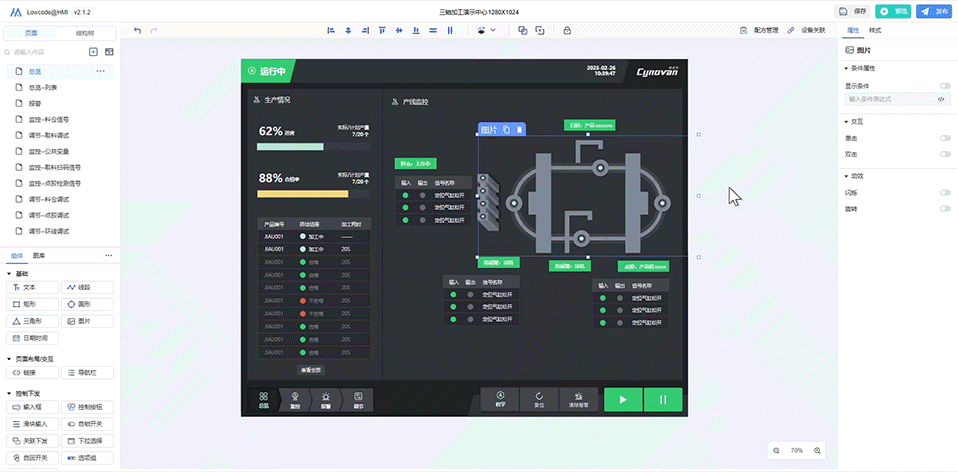
Task: Click the undo arrow in the toolbar
Action: pyautogui.click(x=137, y=30)
